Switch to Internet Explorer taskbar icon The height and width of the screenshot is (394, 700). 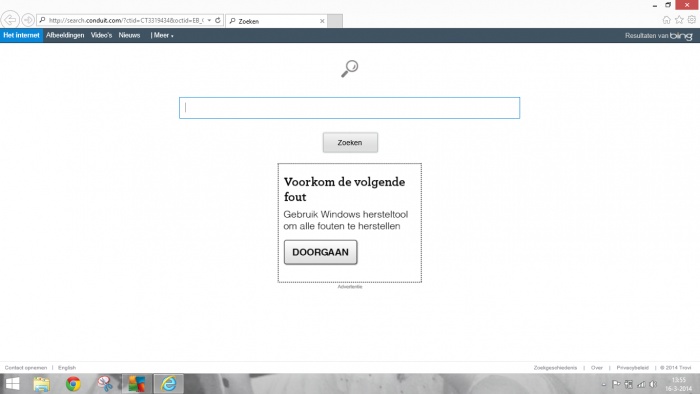point(169,384)
